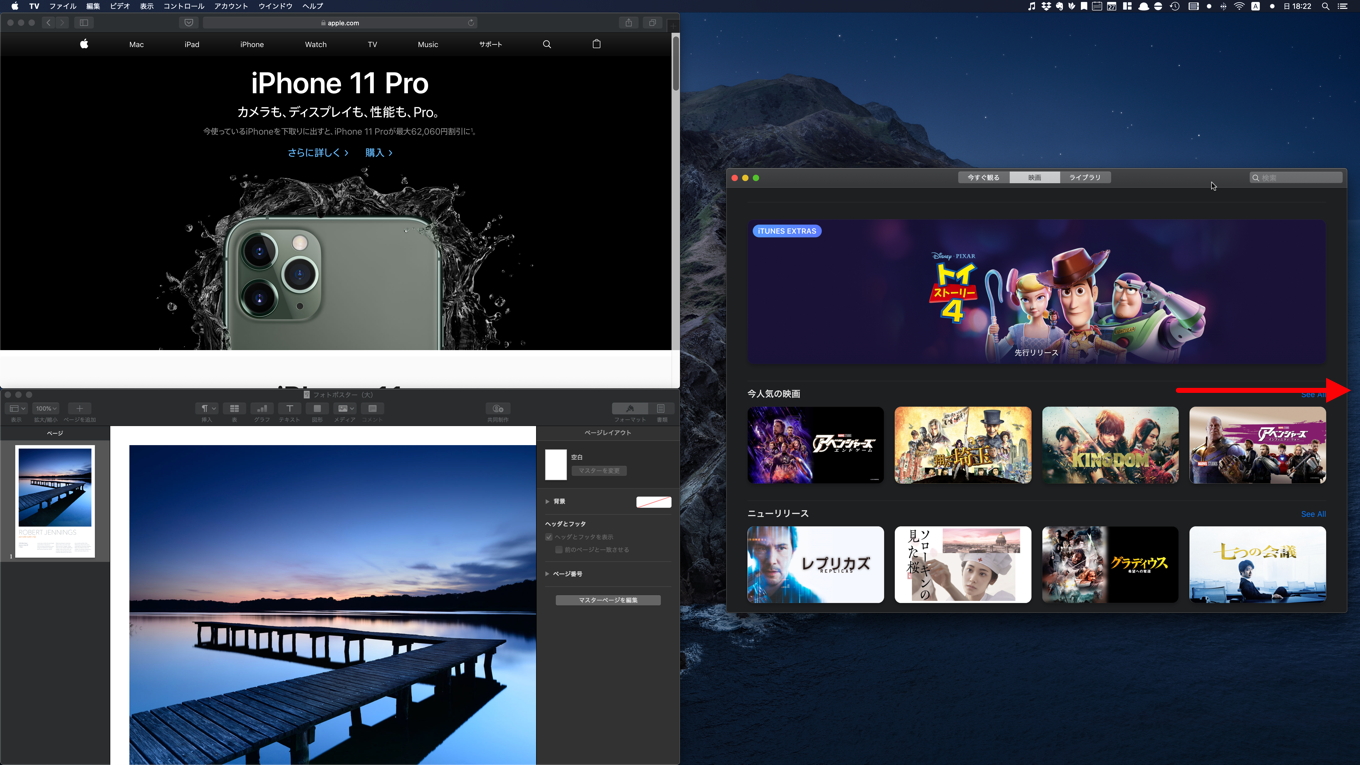1360x765 pixels.
Task: Open Toy Story 4 iTunes Extras banner
Action: pos(1037,292)
